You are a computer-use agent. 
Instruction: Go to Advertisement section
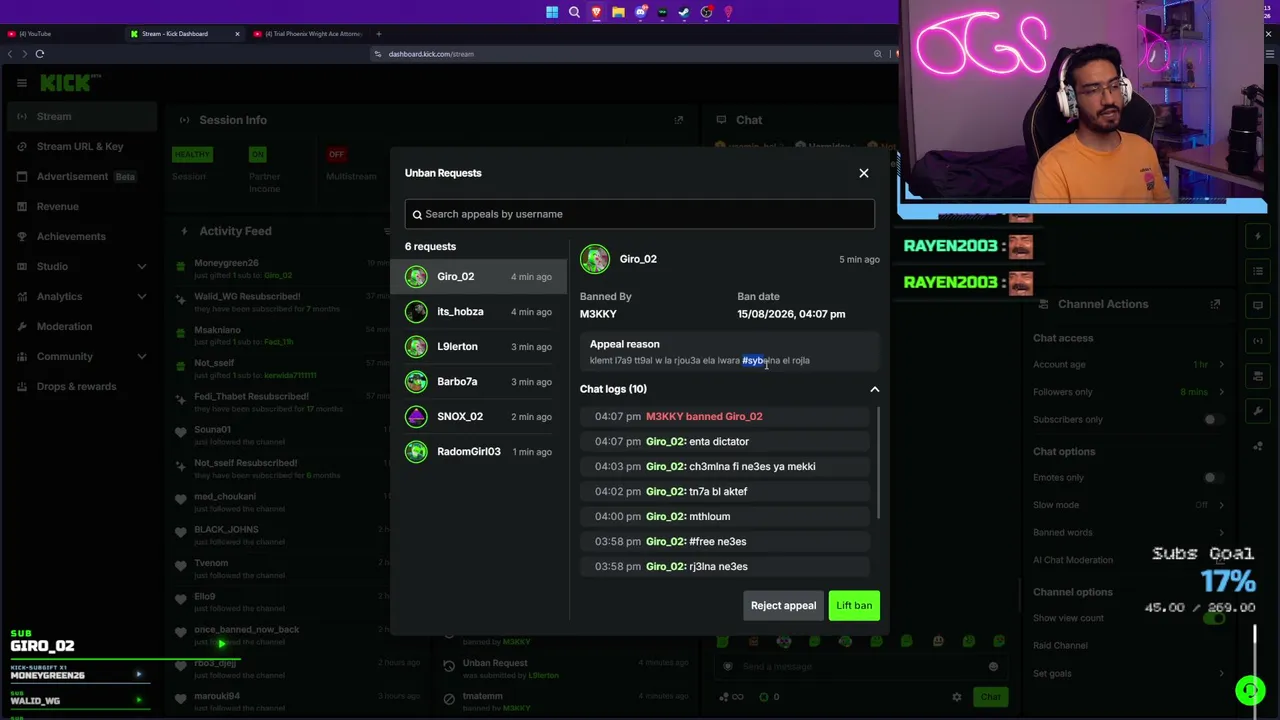coord(80,176)
